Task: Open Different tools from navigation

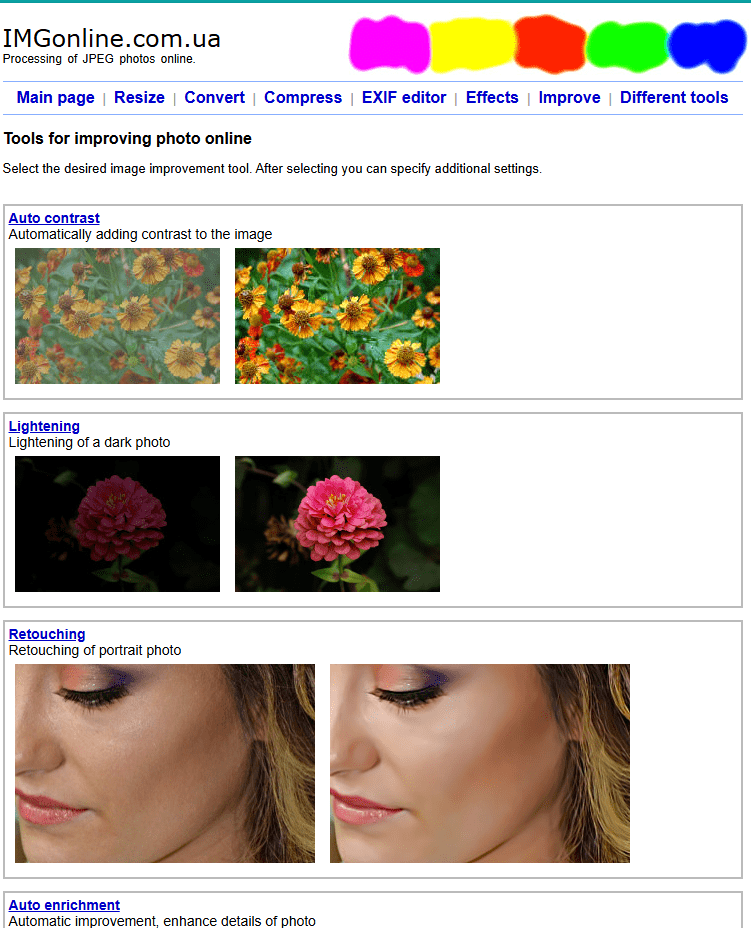Action: [x=674, y=98]
